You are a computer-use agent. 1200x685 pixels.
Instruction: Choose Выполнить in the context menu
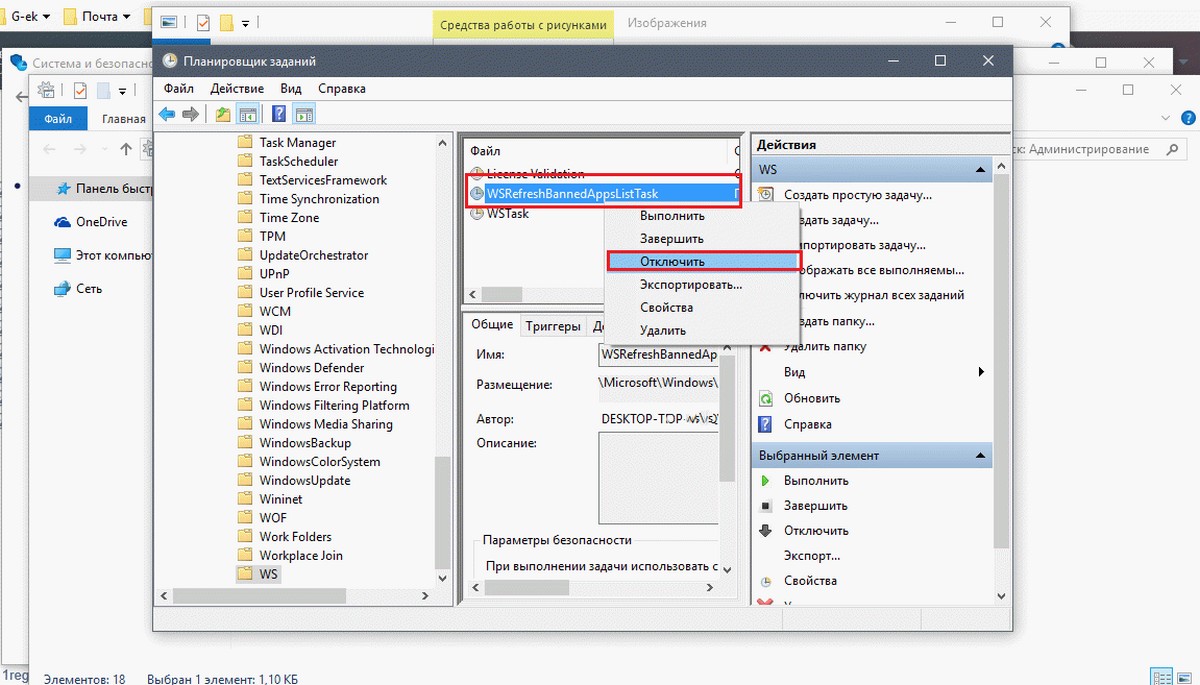click(x=701, y=216)
